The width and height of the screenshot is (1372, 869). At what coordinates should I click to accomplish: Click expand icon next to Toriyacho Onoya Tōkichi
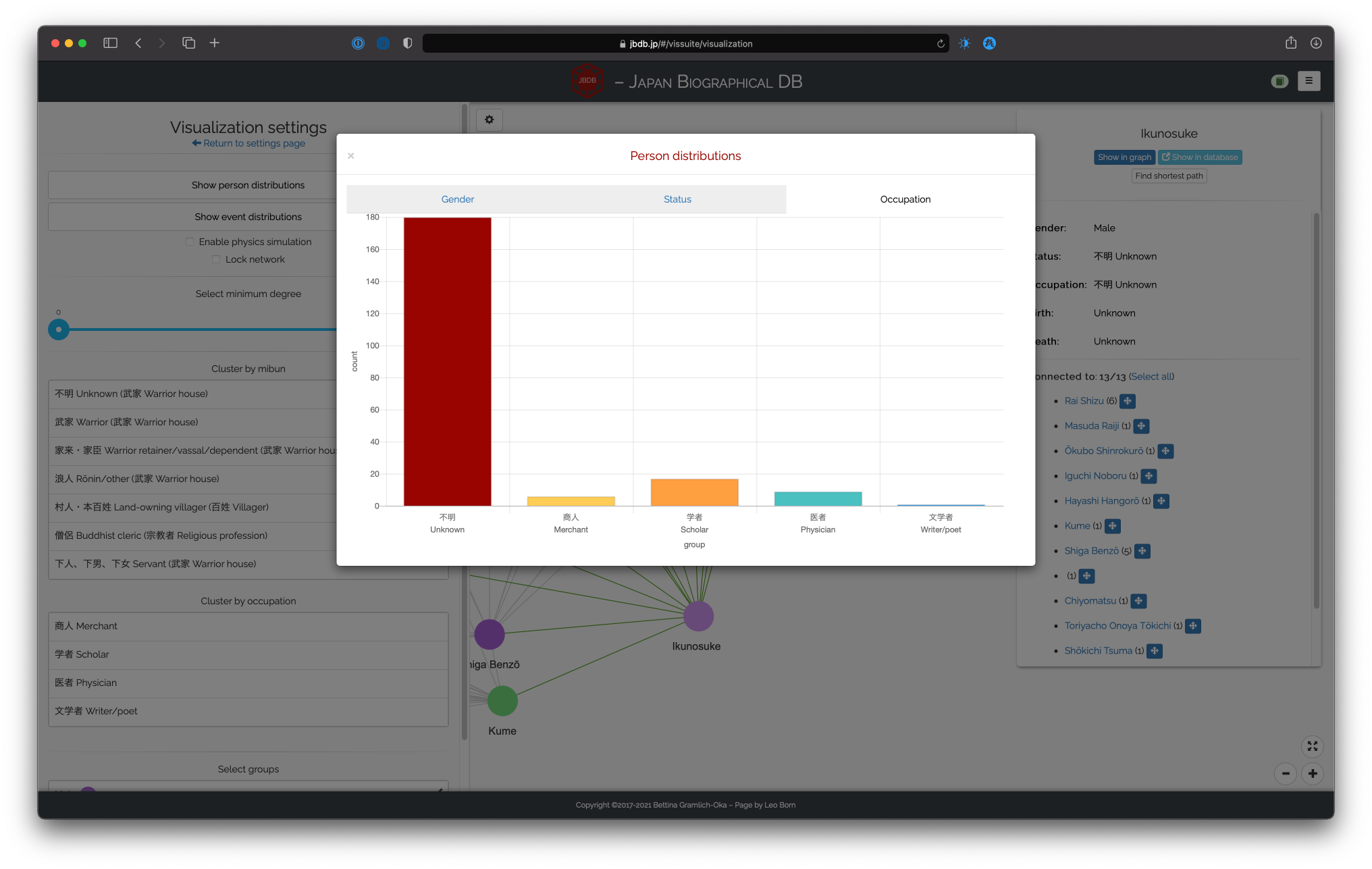tap(1192, 626)
